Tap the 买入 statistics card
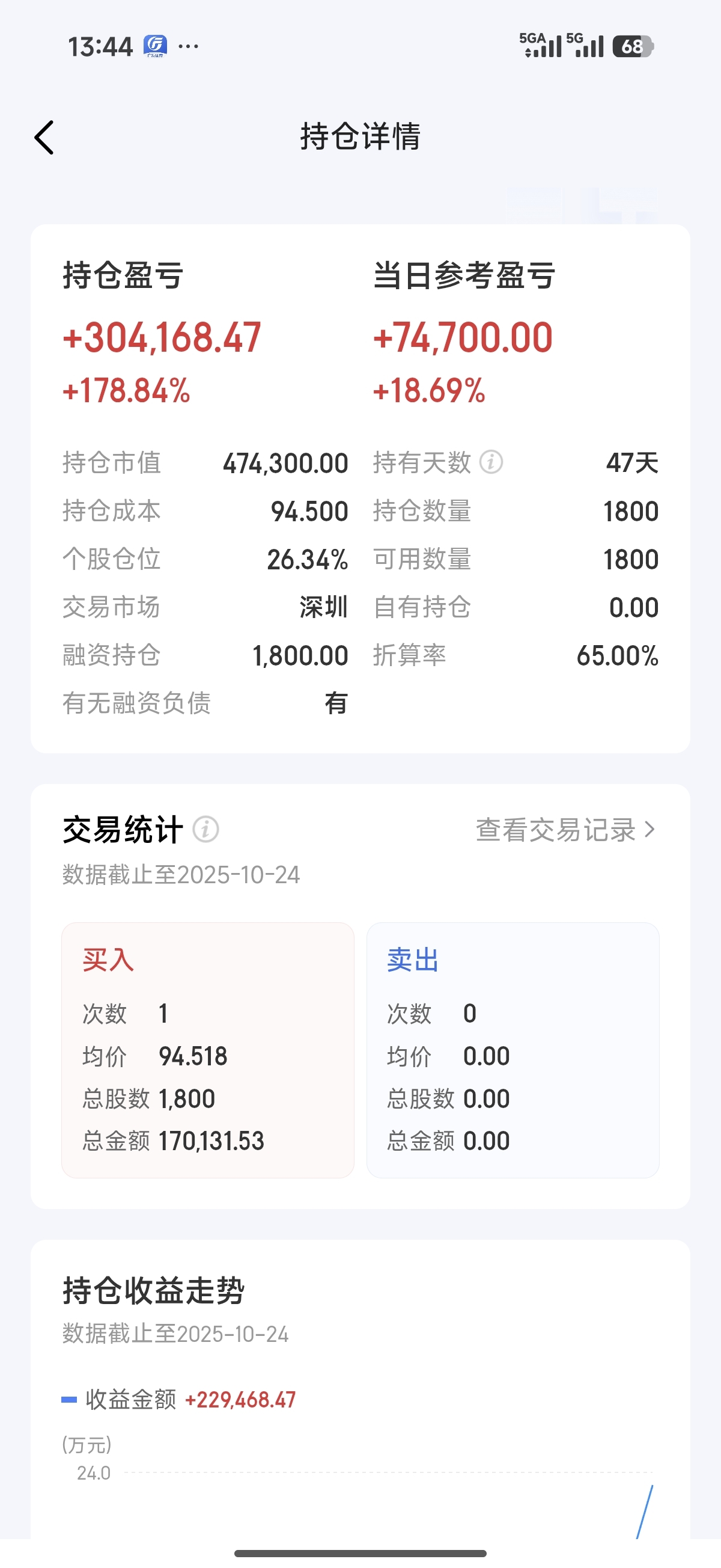The width and height of the screenshot is (721, 1568). [207, 1050]
